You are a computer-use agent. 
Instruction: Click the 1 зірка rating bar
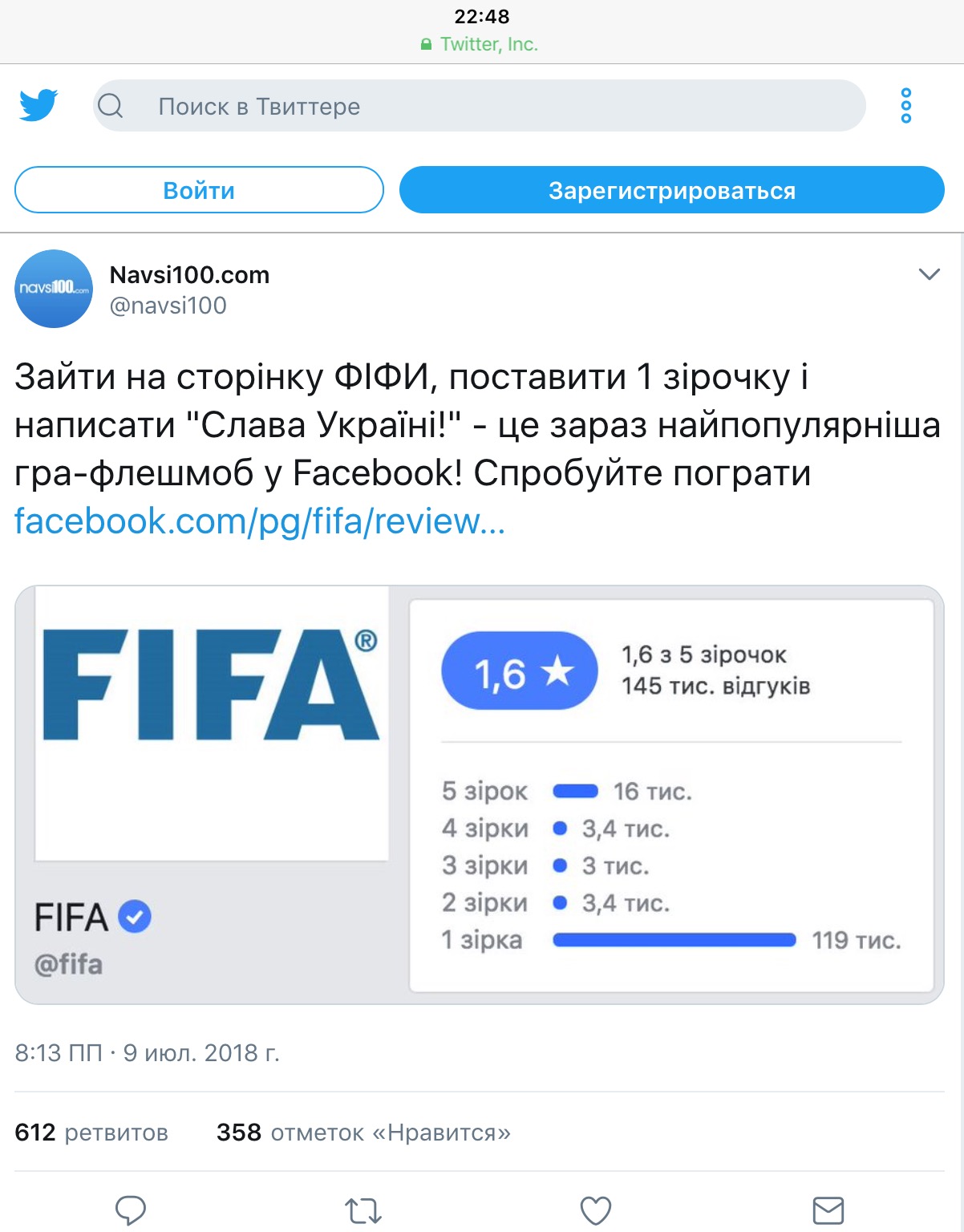coord(674,940)
